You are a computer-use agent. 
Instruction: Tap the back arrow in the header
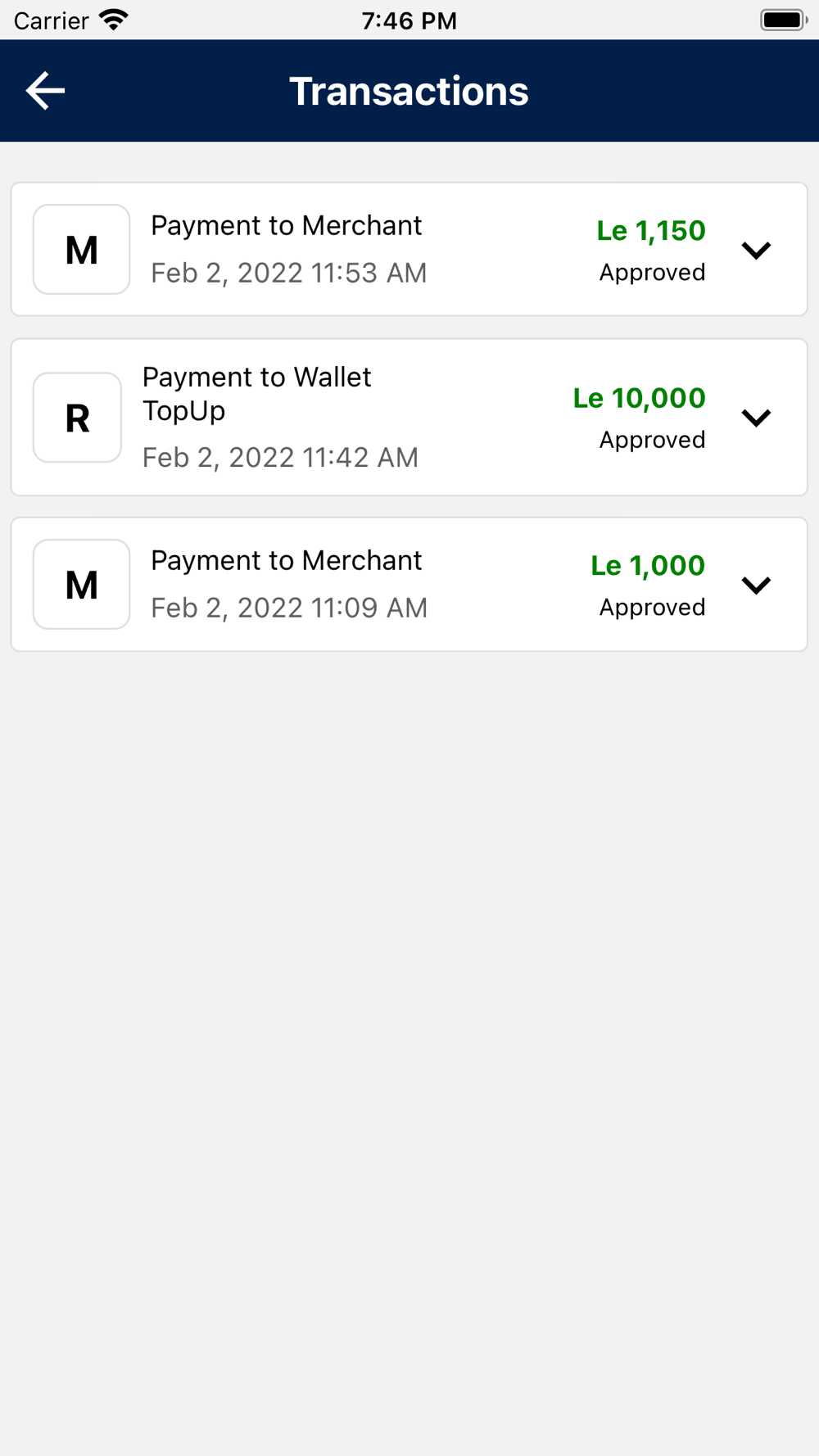(x=46, y=90)
